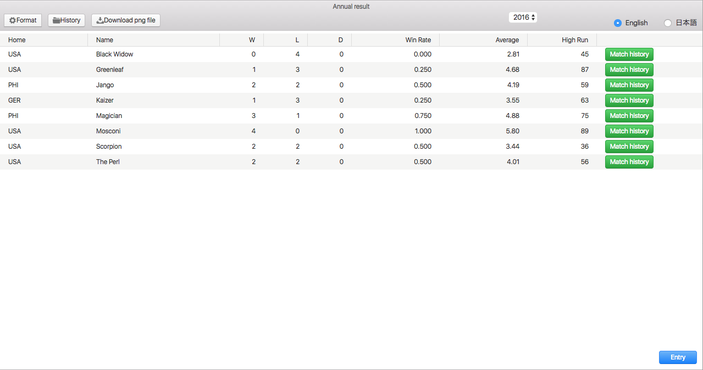
Task: Click The Perl's high run 56
Action: (x=584, y=162)
